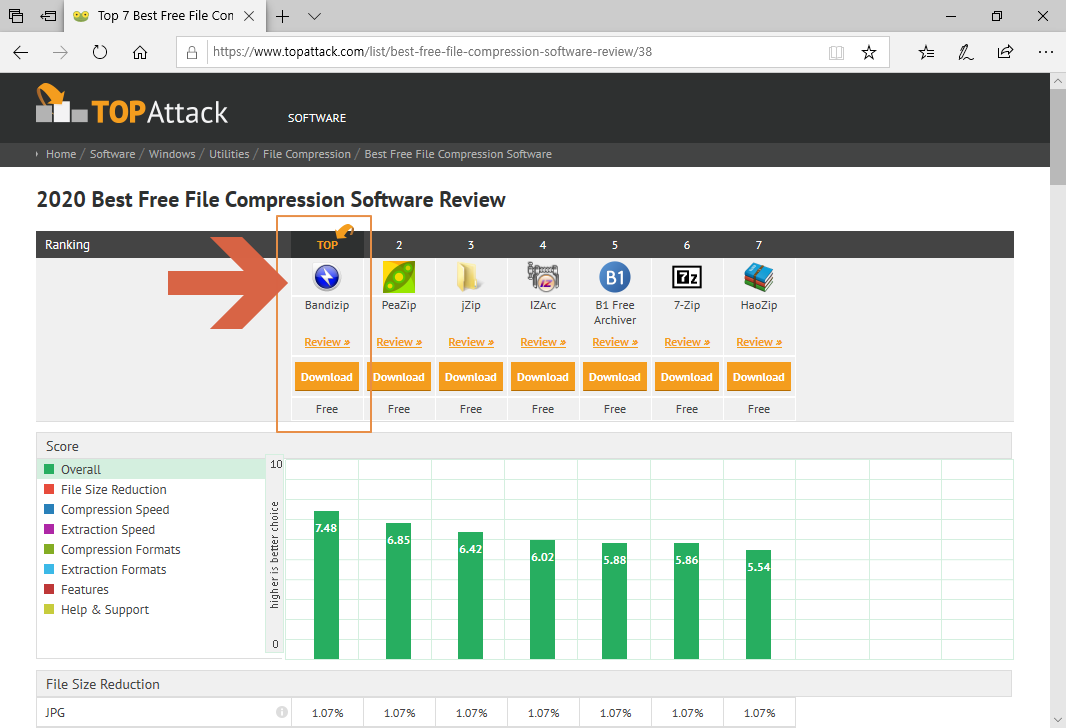Open Best Free File Compression Software breadcrumb
Screen dimensions: 1066x728
click(x=458, y=154)
